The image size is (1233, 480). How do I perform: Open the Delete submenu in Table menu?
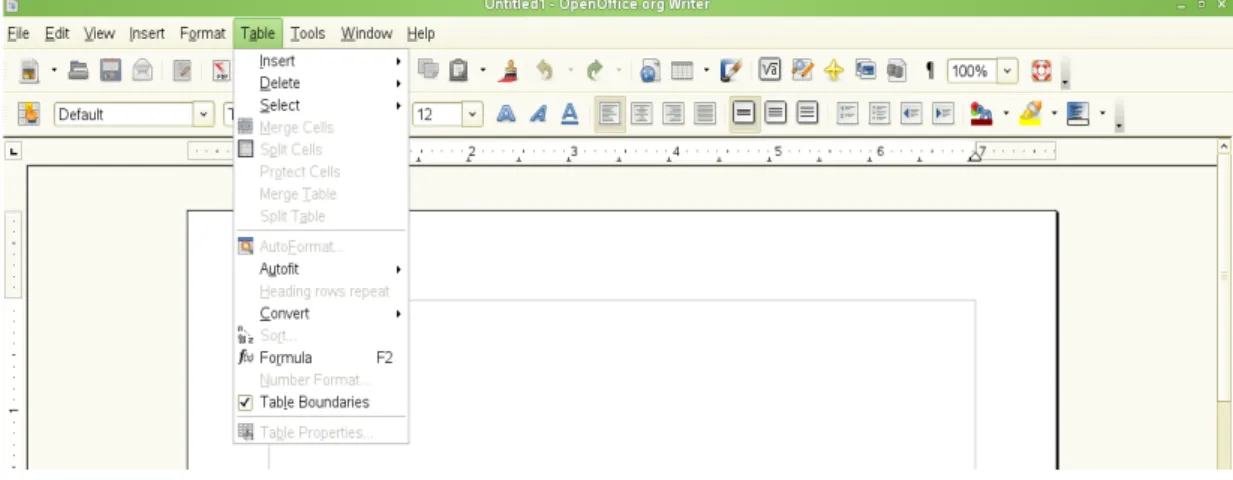pos(321,83)
